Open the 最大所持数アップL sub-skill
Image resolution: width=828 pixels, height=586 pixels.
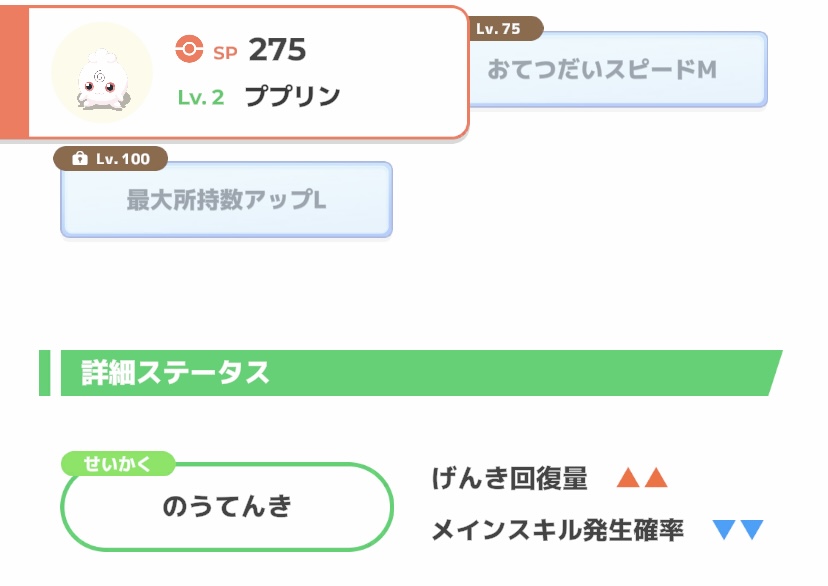point(226,200)
